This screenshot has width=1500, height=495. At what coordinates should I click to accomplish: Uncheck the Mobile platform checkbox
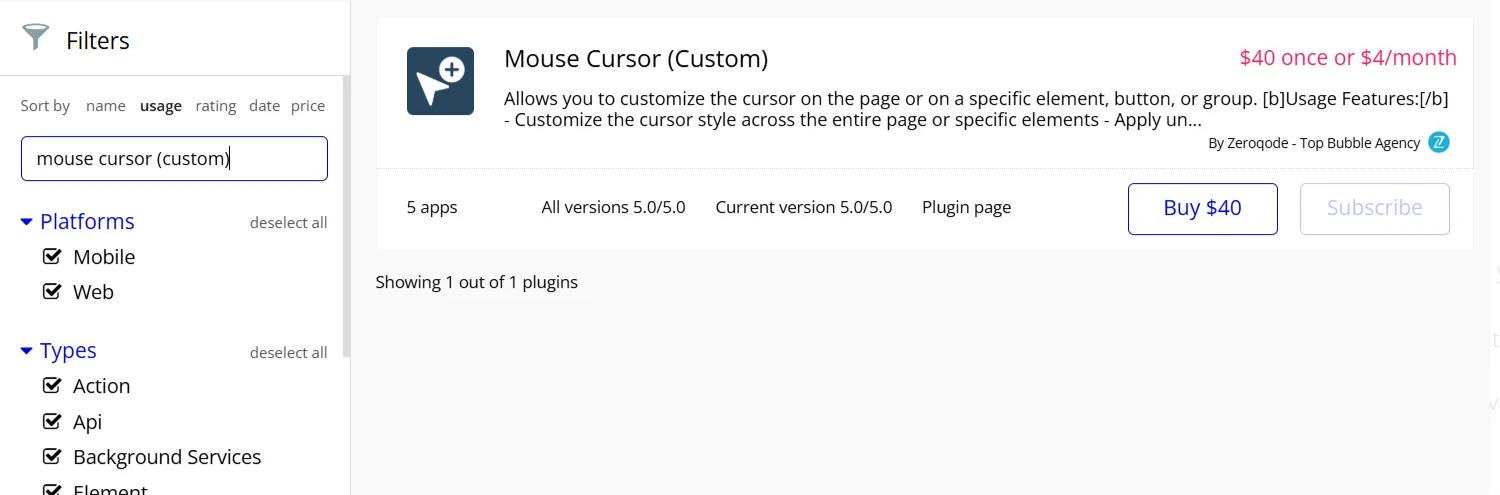coord(53,257)
